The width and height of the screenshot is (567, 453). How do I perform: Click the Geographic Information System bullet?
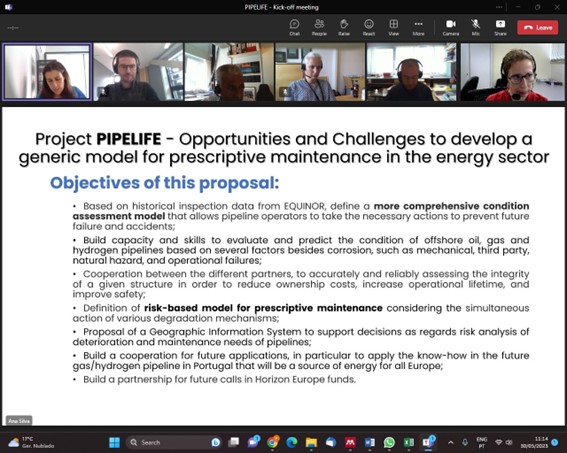point(301,337)
